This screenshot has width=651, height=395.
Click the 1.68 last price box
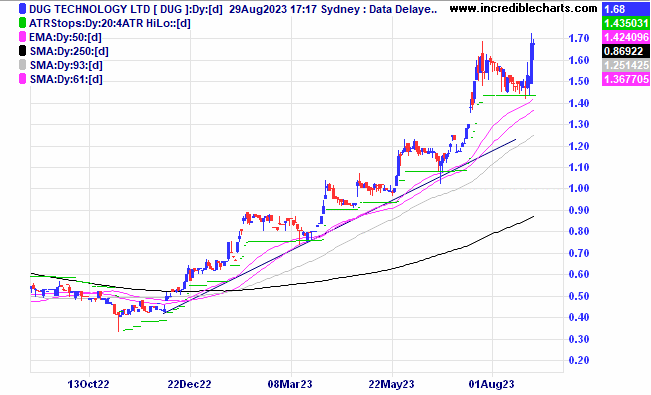(626, 9)
